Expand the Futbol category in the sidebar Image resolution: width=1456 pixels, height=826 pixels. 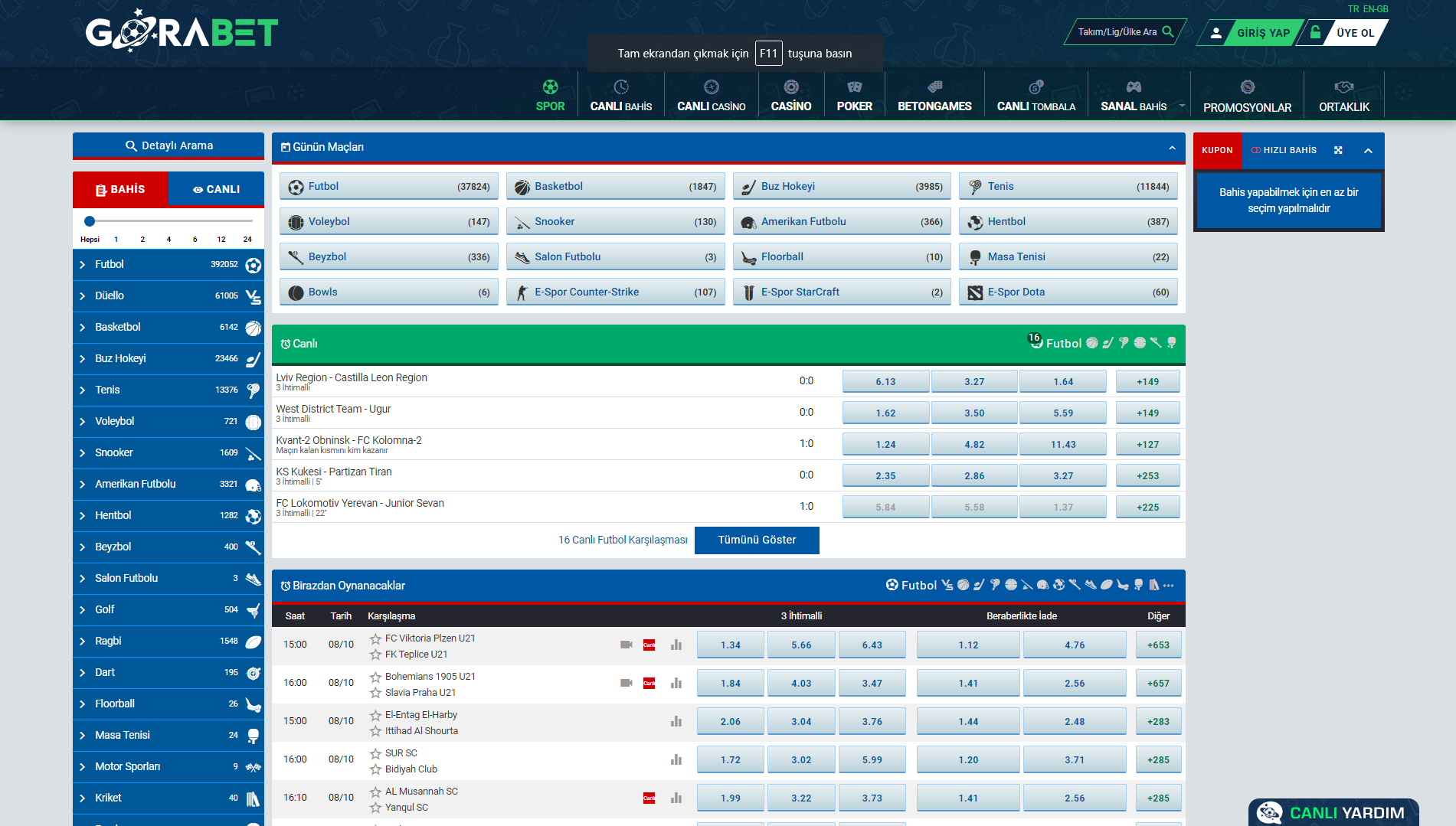click(83, 265)
